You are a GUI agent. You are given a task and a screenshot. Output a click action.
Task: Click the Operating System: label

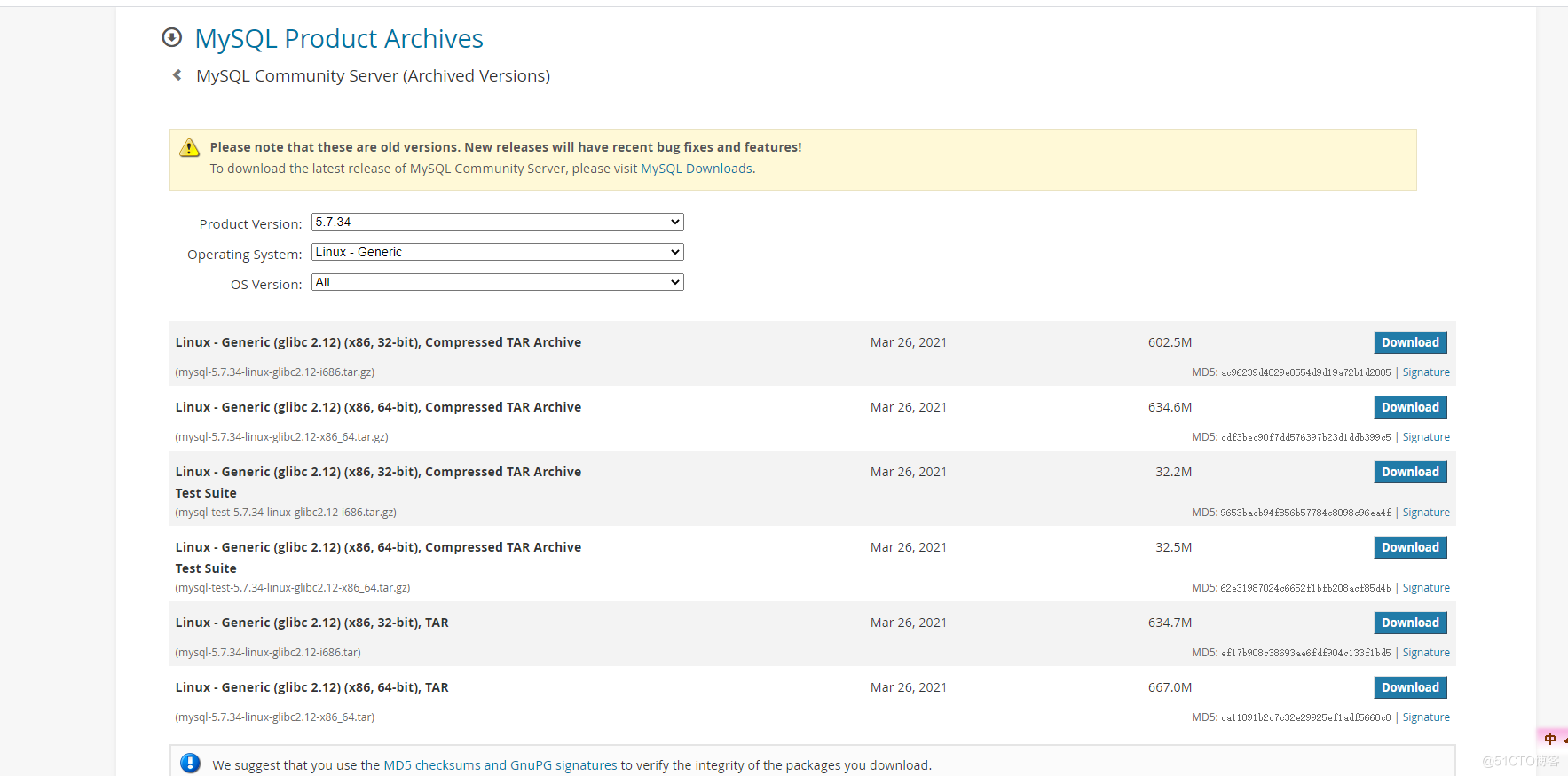pos(245,255)
